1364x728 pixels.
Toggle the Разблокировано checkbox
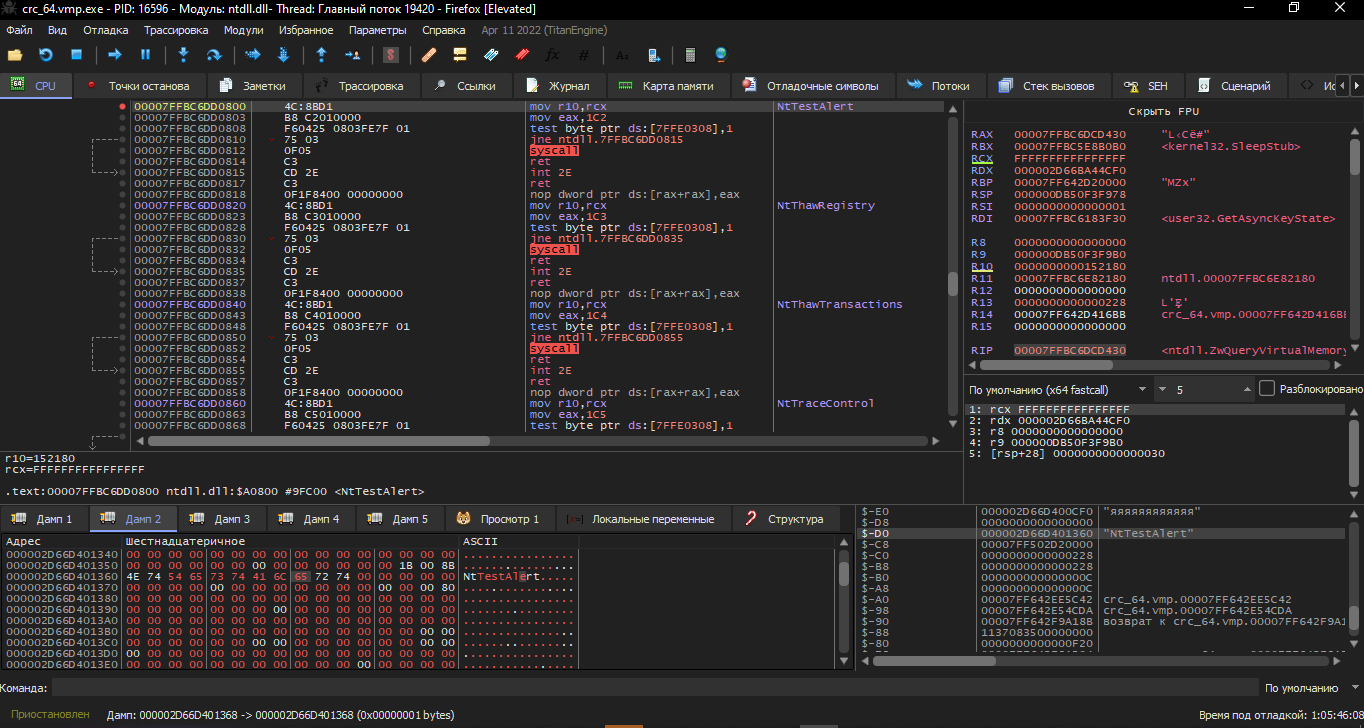[1267, 388]
